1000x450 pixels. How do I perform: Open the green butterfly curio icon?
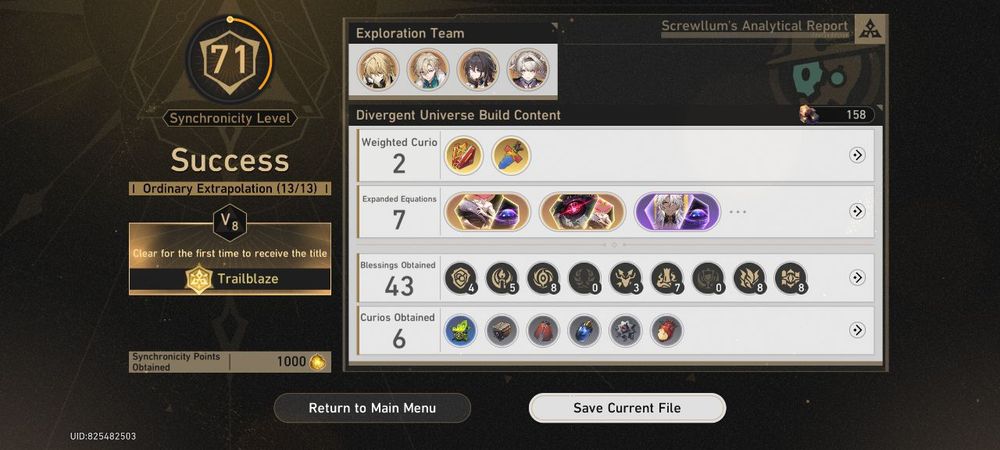(x=460, y=331)
